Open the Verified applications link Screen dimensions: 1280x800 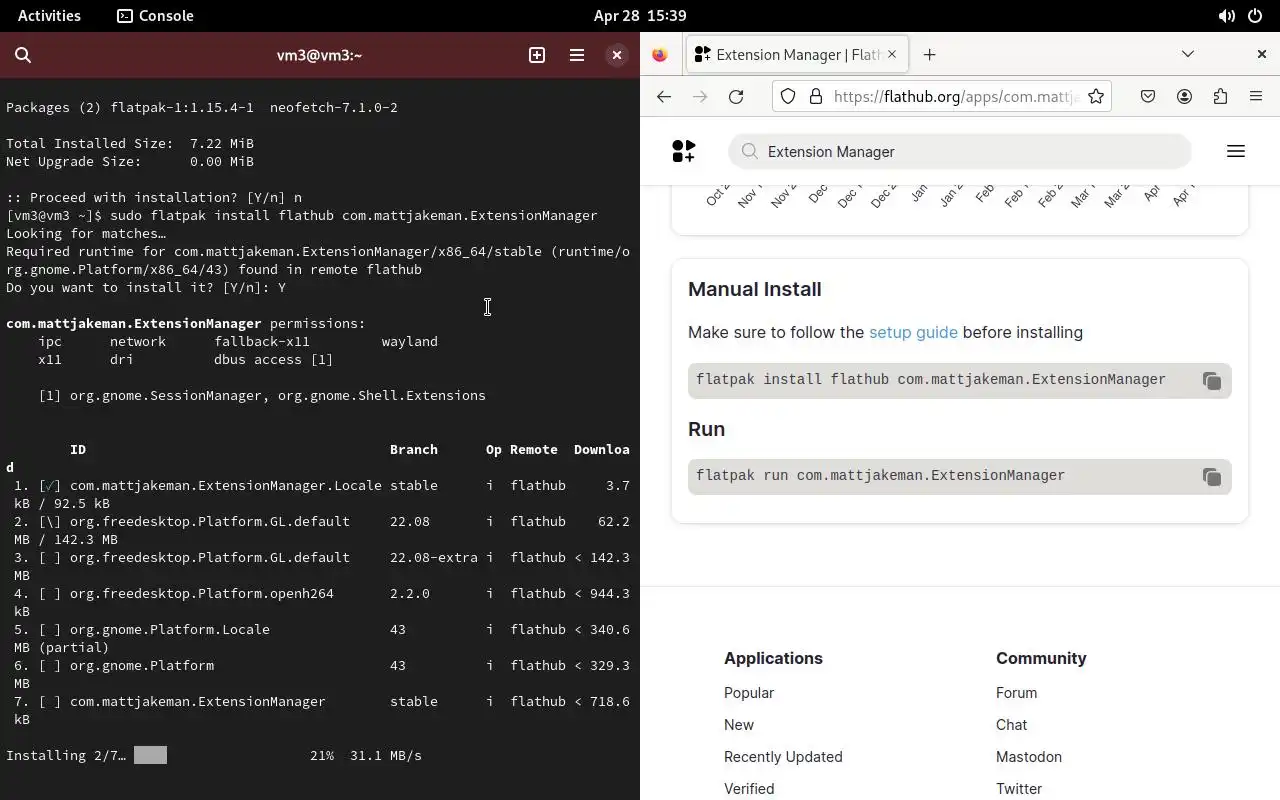point(749,788)
